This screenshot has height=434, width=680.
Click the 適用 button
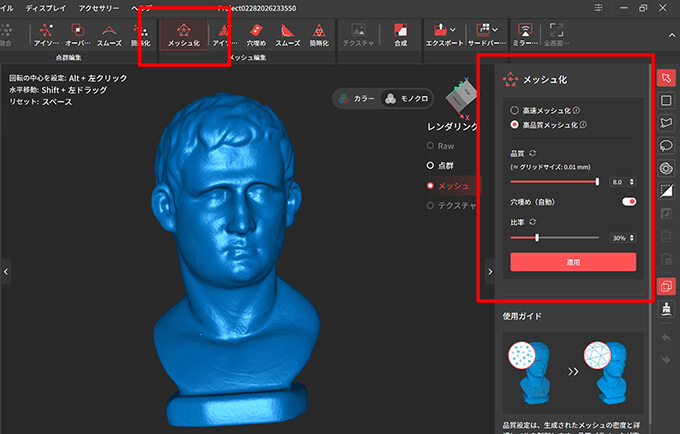(x=573, y=262)
